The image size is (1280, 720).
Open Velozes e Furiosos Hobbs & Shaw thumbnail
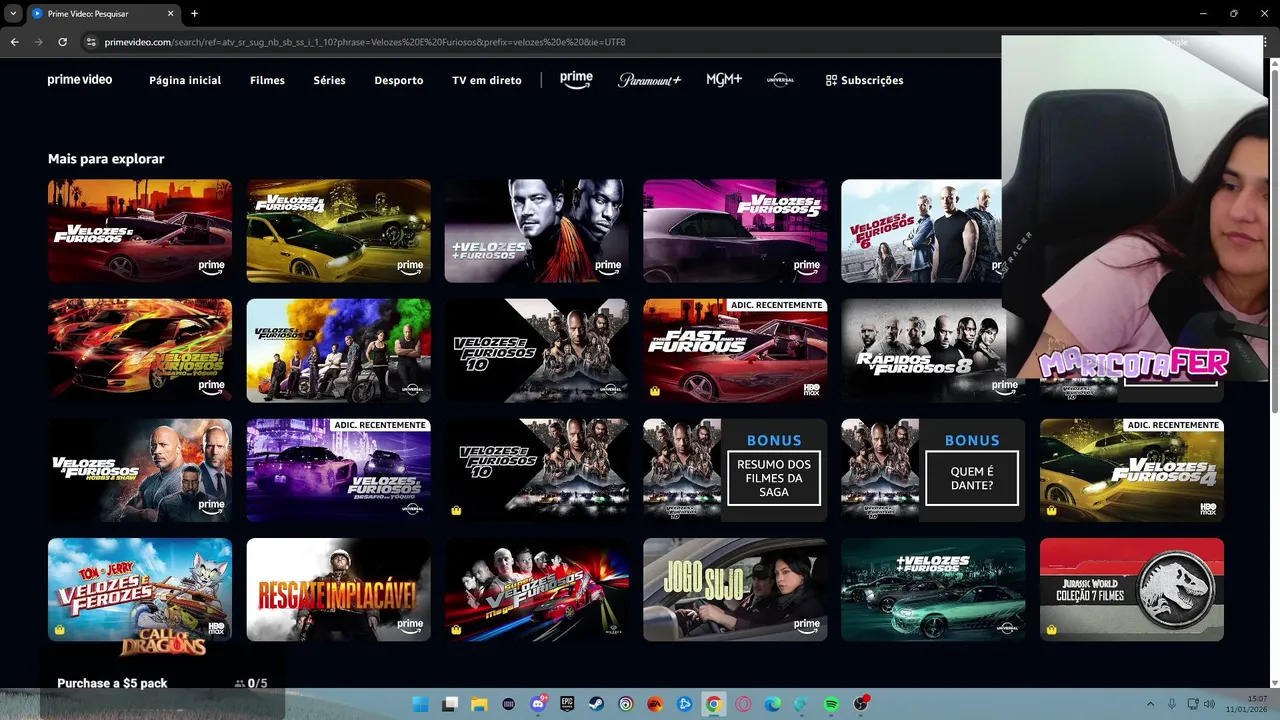point(140,471)
